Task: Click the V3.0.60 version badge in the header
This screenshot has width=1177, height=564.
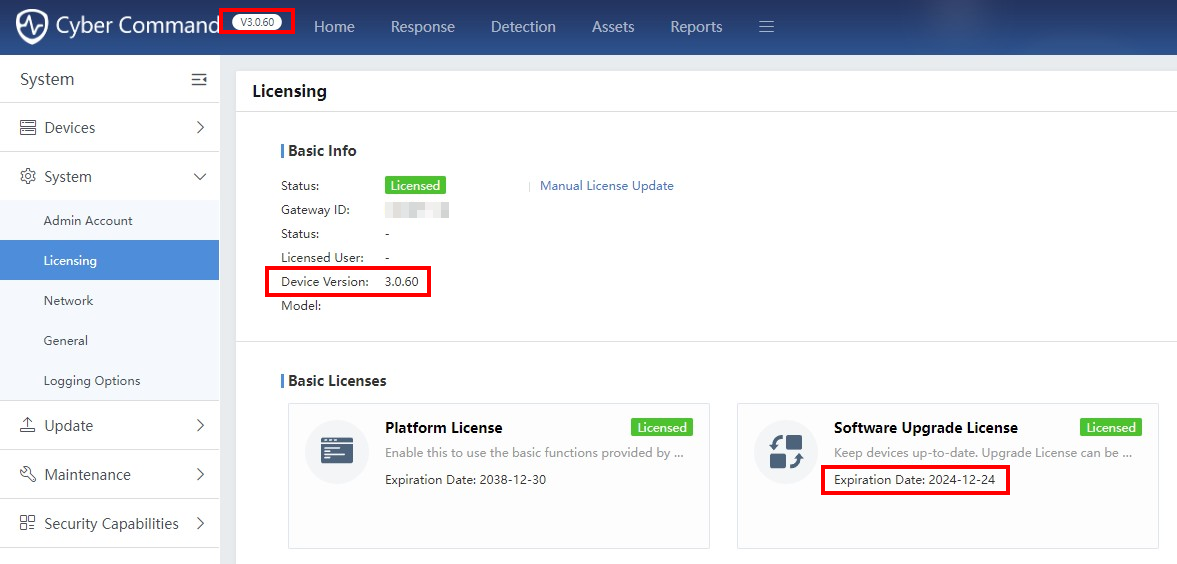Action: point(257,22)
